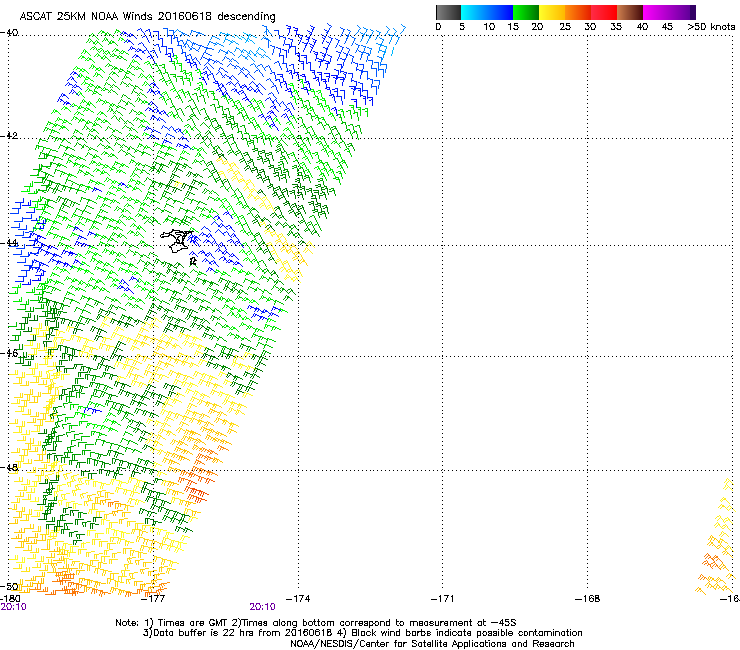
Task: Click the -40 latitude axis label
Action: (9, 33)
